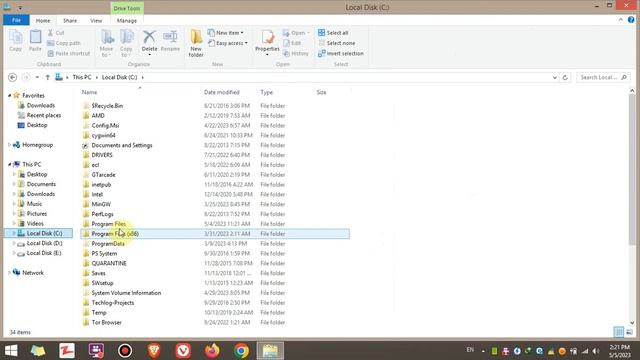The height and width of the screenshot is (360, 640).
Task: Minimize the ribbon with chevron
Action: pyautogui.click(x=620, y=20)
